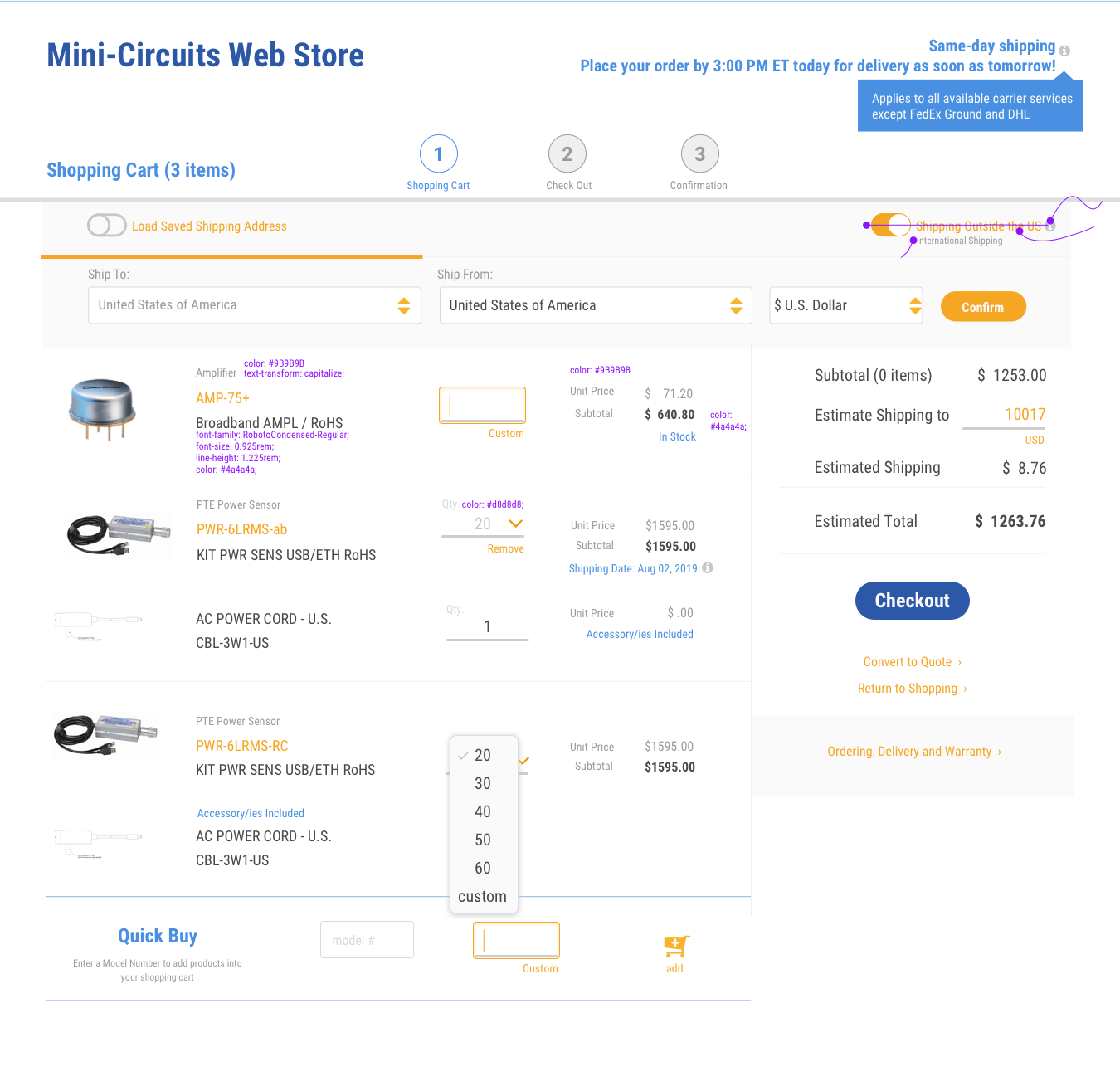Click the Estimated Total amount $ 1263.76
Screen dimensions: 1120x1086
1010,521
